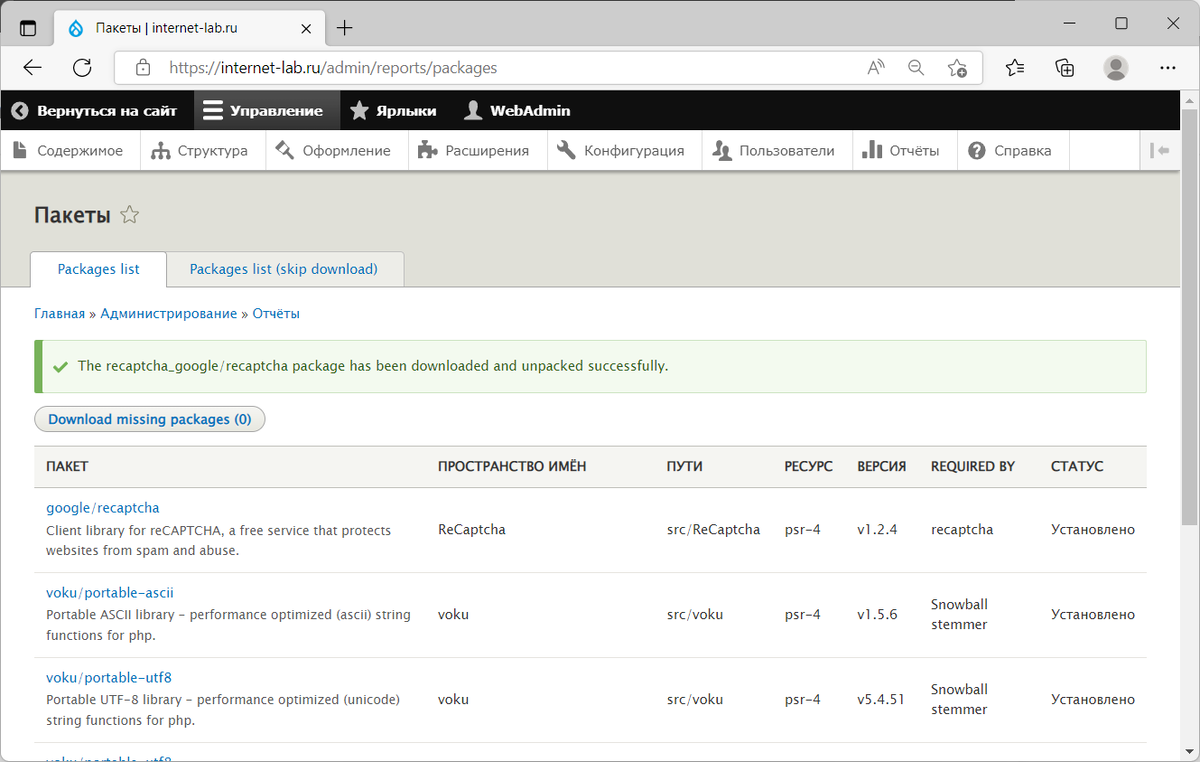Toggle the Ярлыки shortcuts tray
1200x762 pixels.
click(x=393, y=111)
